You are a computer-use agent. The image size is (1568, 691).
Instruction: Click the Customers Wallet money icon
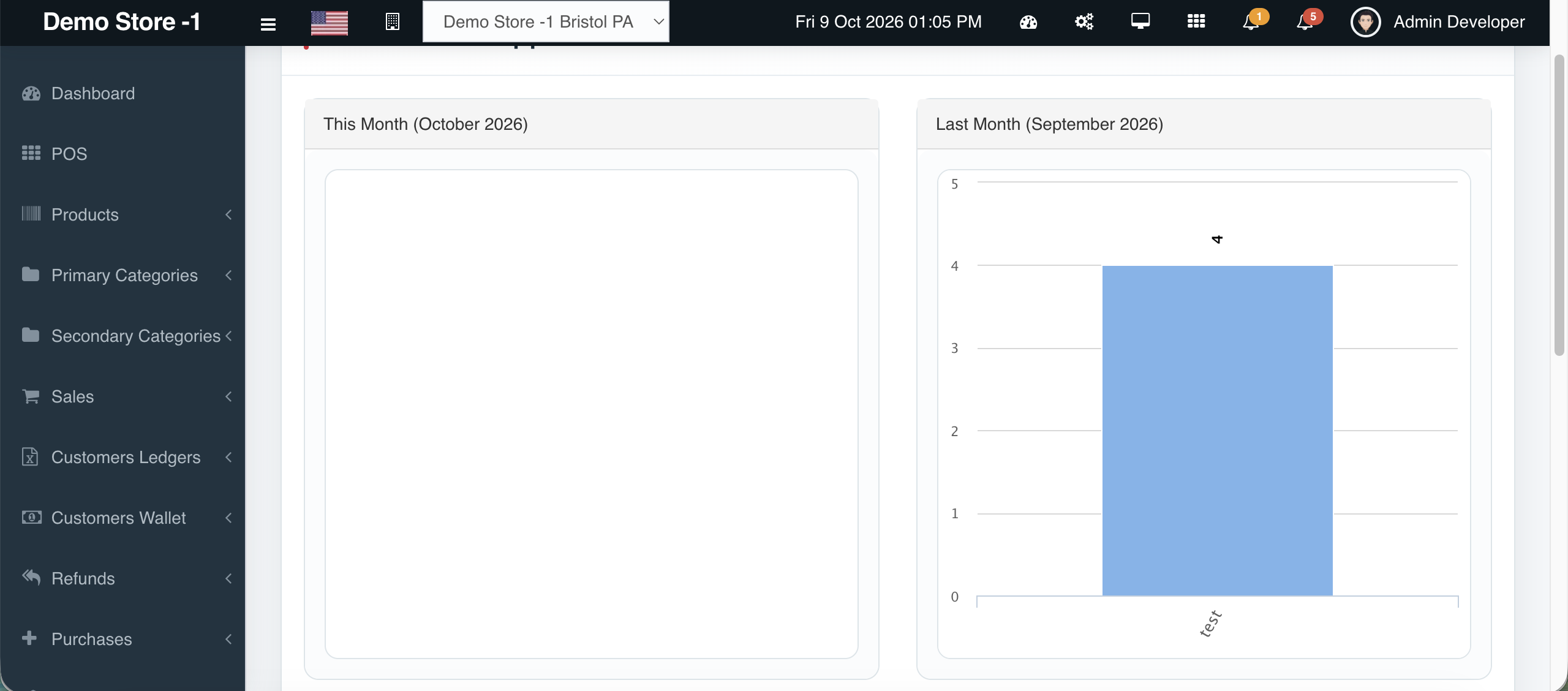32,517
